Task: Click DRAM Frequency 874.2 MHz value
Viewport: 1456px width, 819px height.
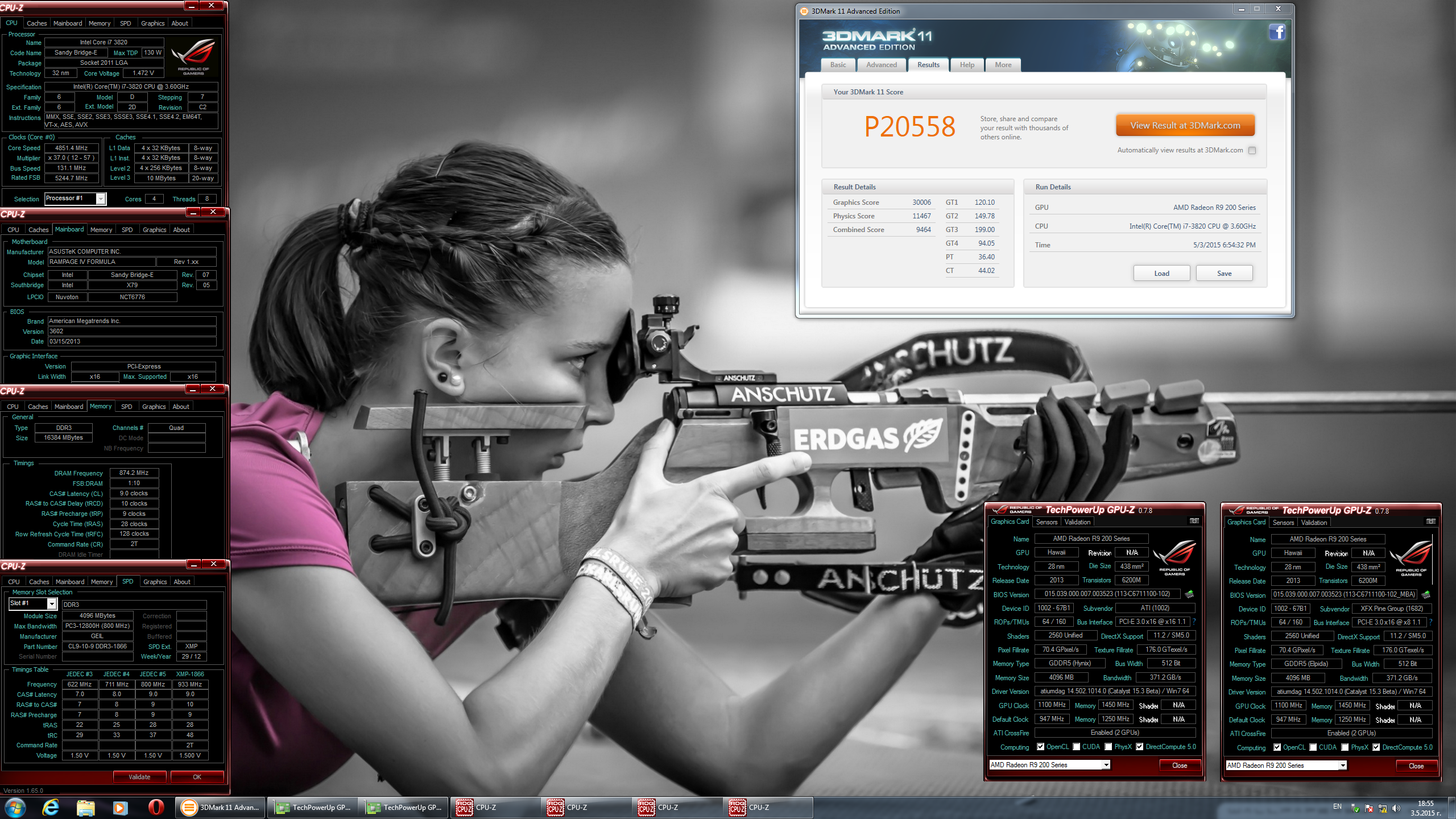Action: point(134,473)
